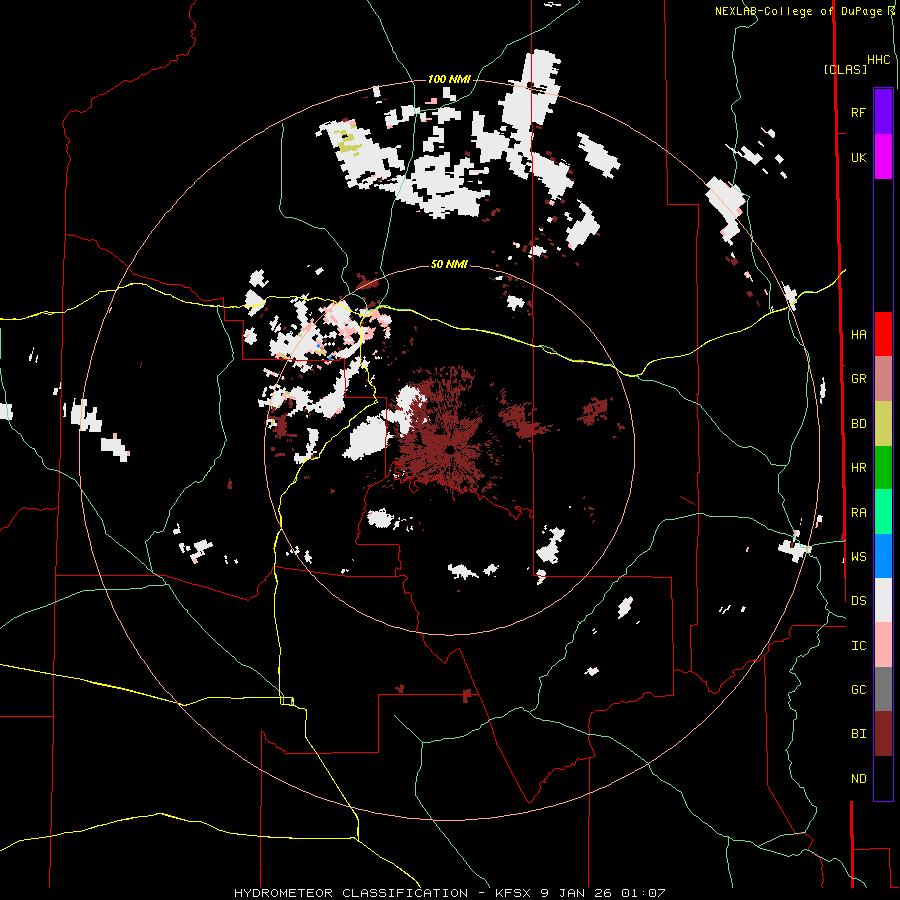Click the ND legend label
The height and width of the screenshot is (900, 900).
click(x=858, y=779)
